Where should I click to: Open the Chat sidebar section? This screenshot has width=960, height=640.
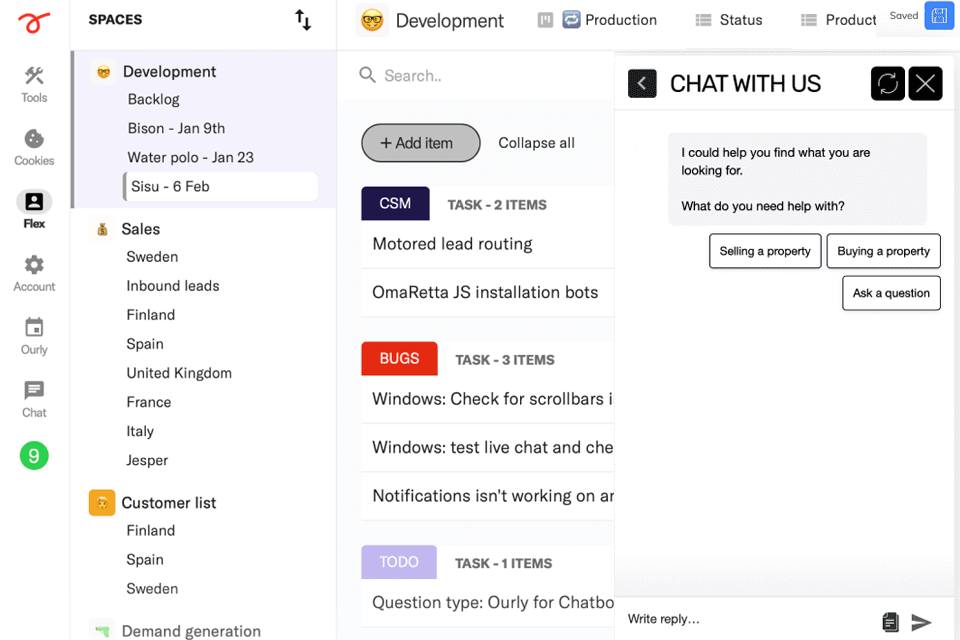(x=34, y=399)
